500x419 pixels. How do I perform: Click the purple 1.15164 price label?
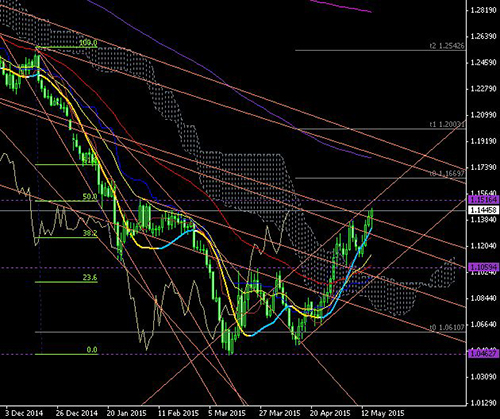[x=484, y=200]
